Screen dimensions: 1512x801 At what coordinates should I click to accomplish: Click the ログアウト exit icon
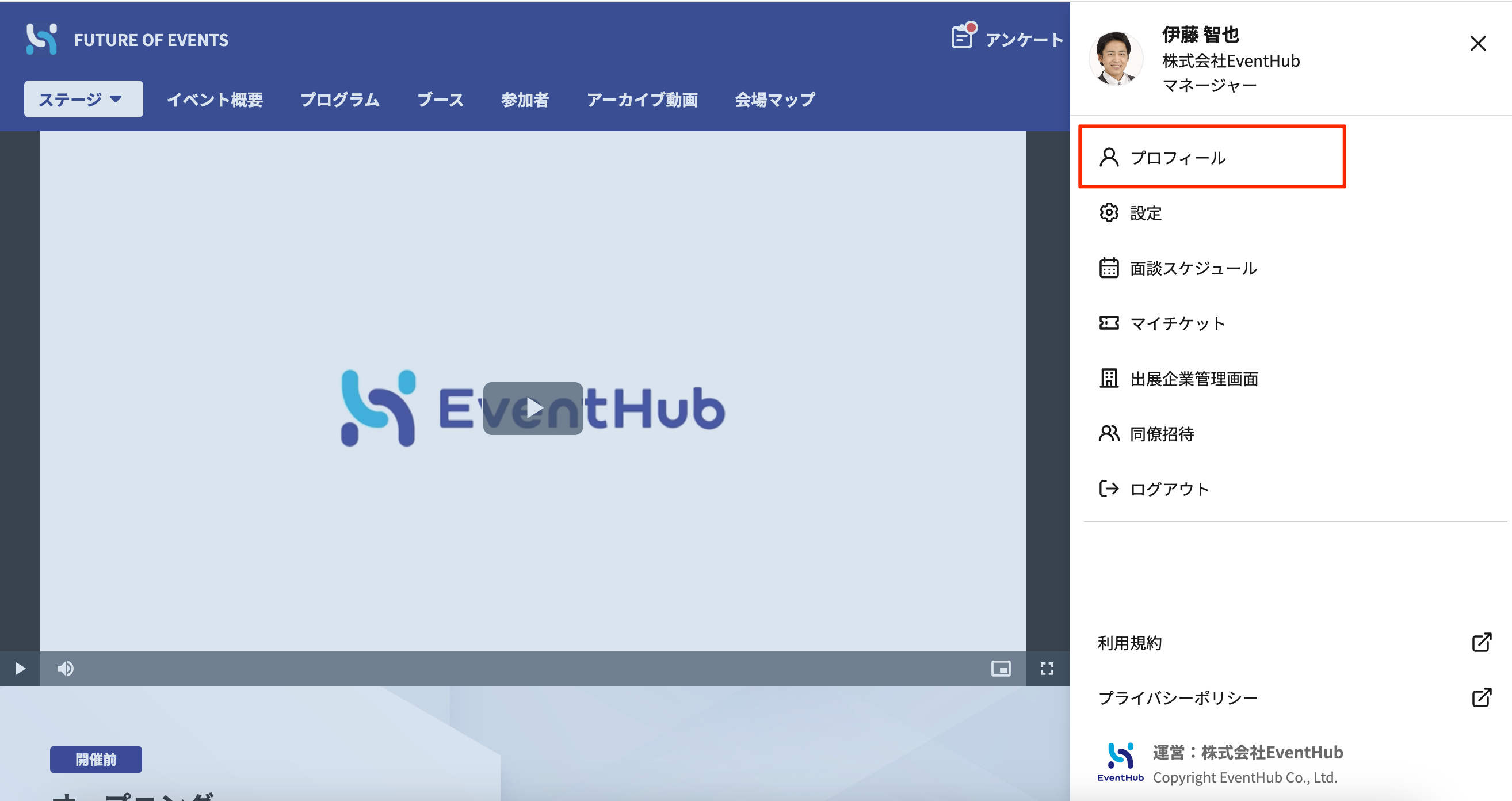(1108, 489)
